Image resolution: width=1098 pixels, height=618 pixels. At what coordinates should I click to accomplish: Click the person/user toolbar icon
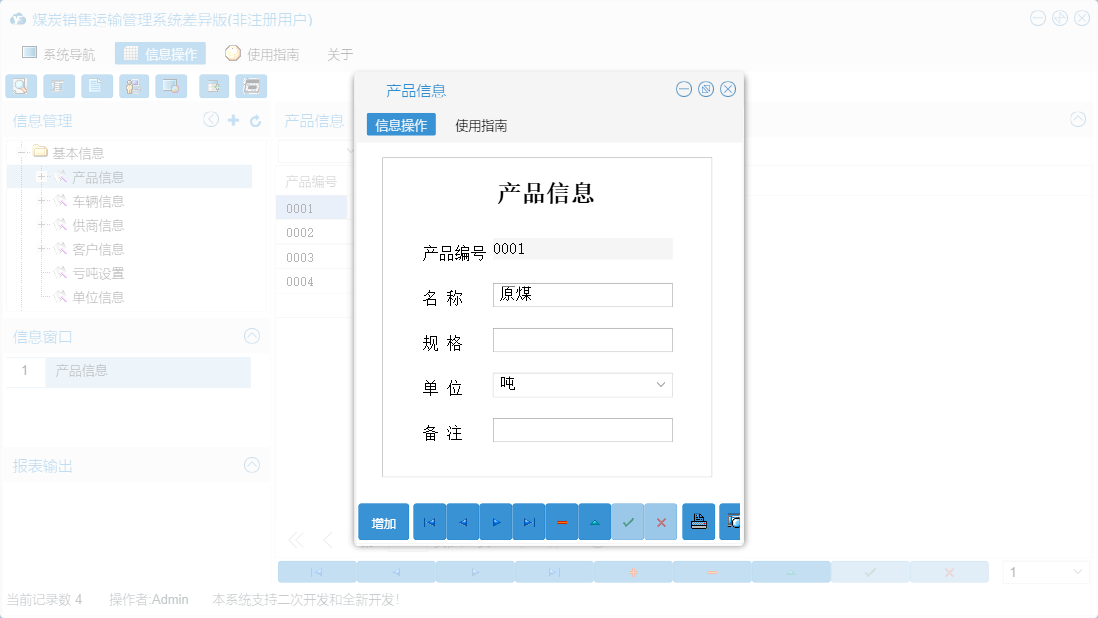[133, 86]
